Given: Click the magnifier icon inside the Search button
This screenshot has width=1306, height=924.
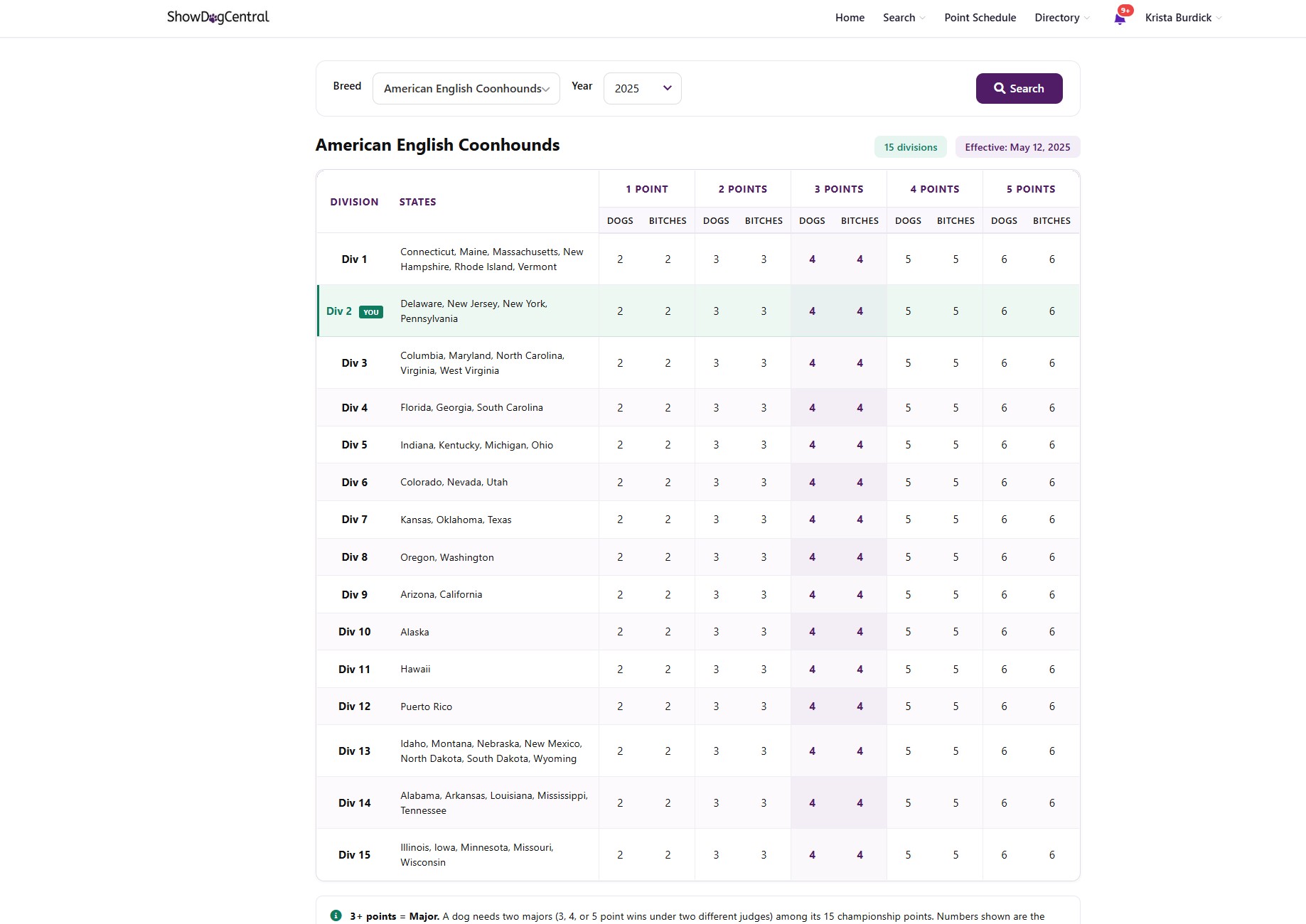Looking at the screenshot, I should click(x=999, y=88).
